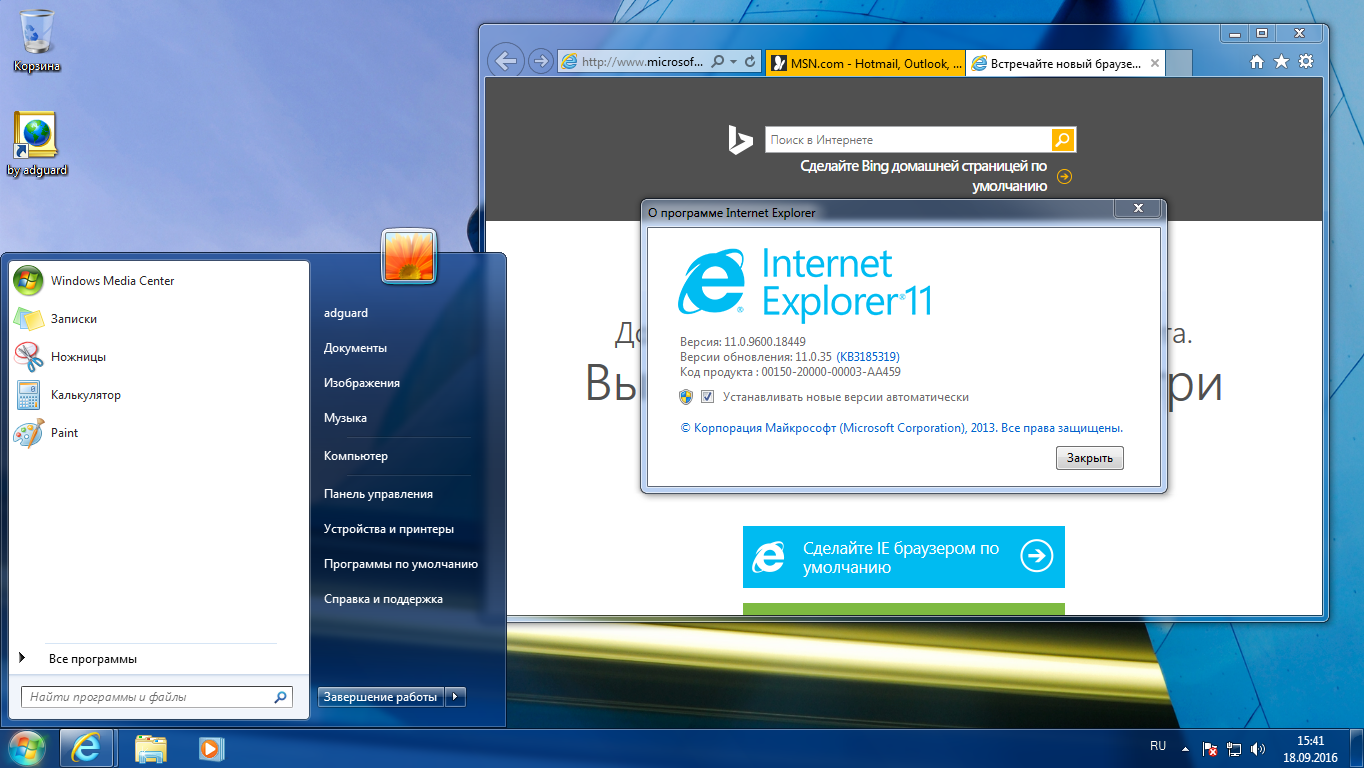Open the new tab button in IE
Viewport: 1364px width, 768px height.
(1179, 64)
